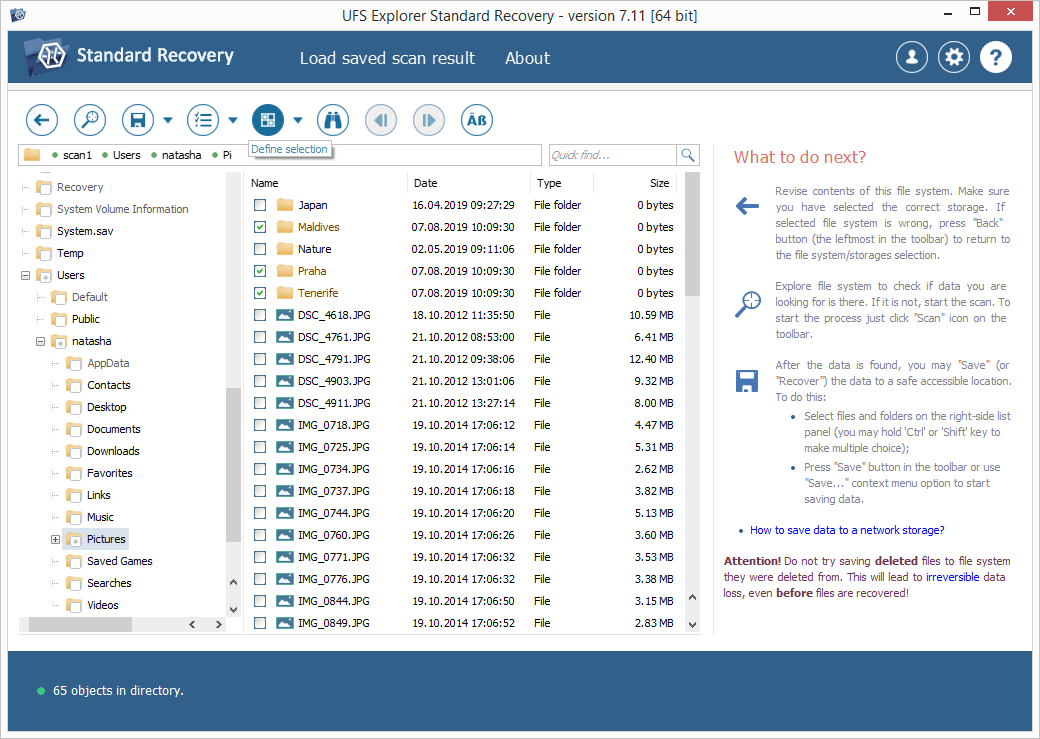This screenshot has width=1040, height=739.
Task: Open Find with the binoculars icon
Action: point(333,120)
